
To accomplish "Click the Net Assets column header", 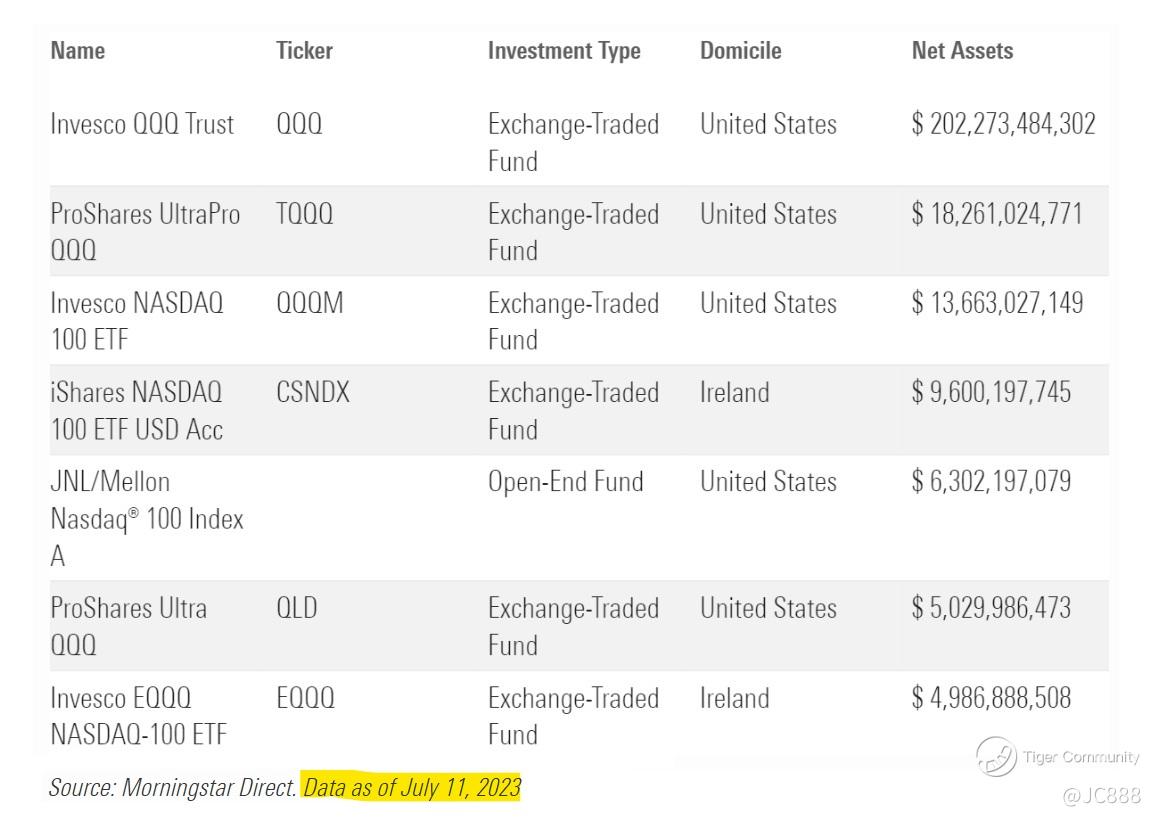I will [x=962, y=50].
